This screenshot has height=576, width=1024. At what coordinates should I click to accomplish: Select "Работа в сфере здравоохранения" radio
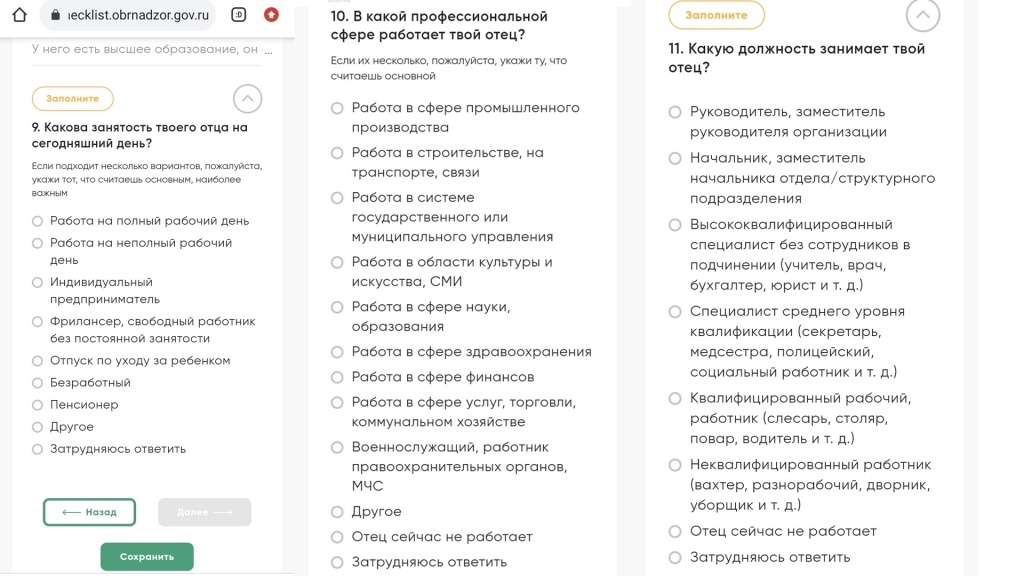click(337, 352)
